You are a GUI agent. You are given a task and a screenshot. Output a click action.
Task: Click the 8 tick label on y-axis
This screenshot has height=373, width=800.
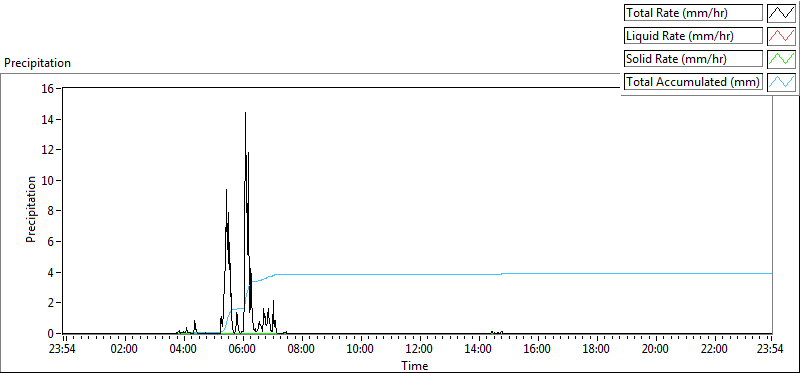[51, 211]
